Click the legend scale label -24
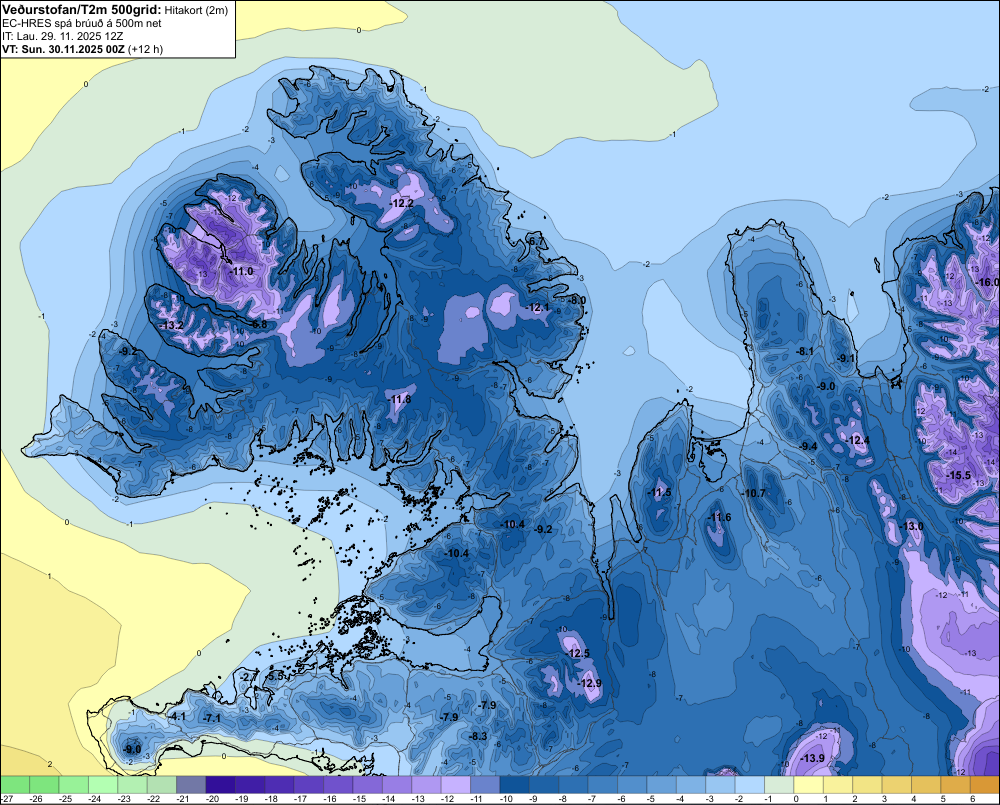Image resolution: width=1000 pixels, height=805 pixels. tap(95, 799)
